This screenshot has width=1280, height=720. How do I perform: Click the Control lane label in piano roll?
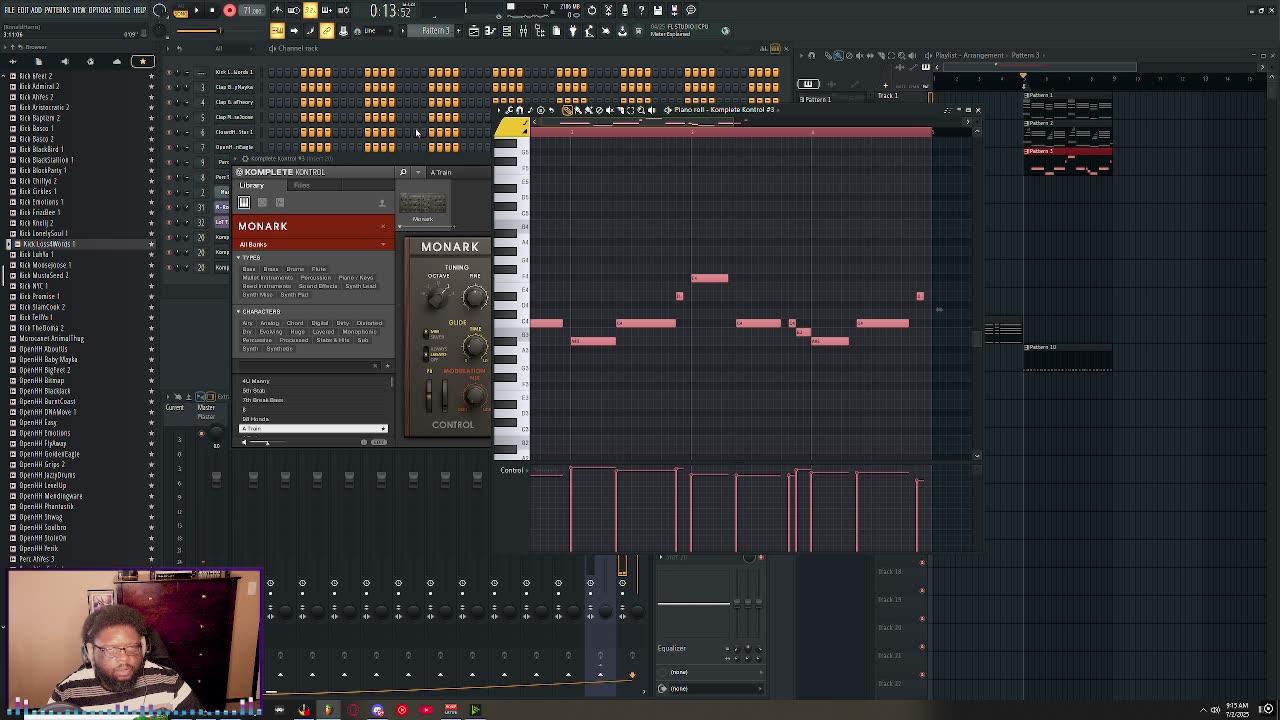click(x=512, y=470)
